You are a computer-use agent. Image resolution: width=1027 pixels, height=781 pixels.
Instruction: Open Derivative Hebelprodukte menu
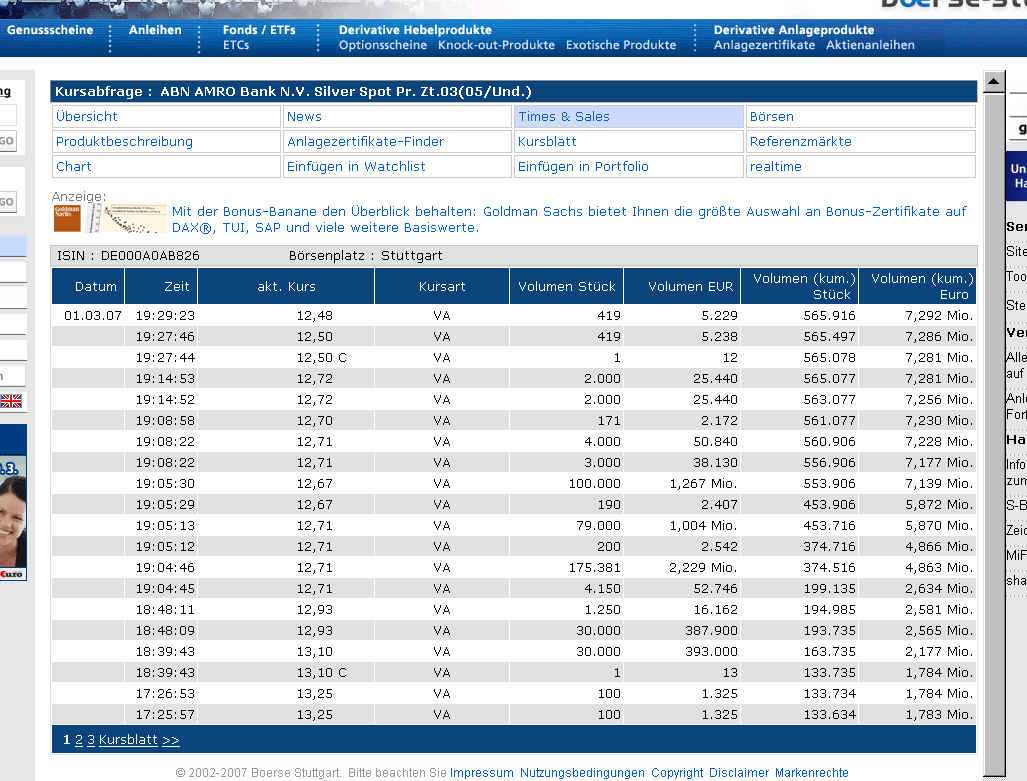tap(415, 30)
